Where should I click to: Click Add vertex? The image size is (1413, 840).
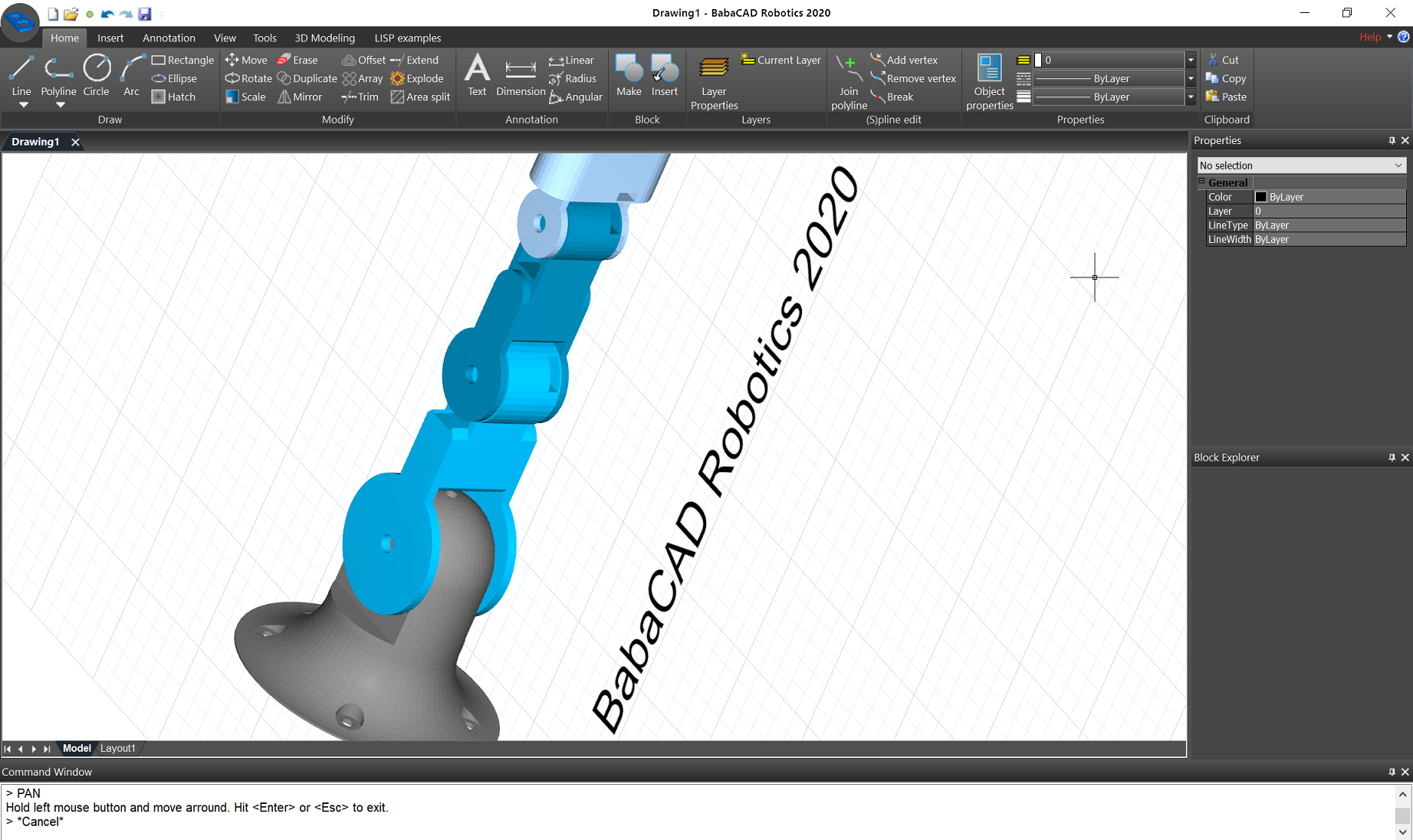pos(904,60)
